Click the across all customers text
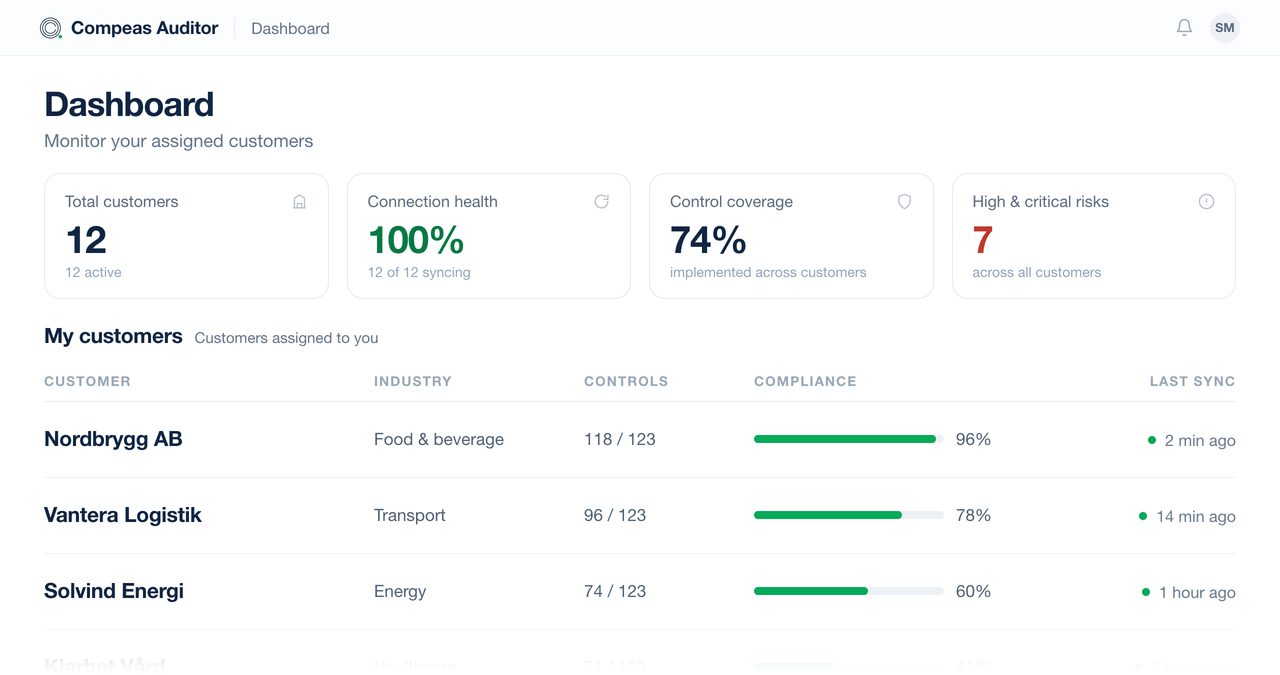This screenshot has width=1280, height=675. pos(1037,272)
